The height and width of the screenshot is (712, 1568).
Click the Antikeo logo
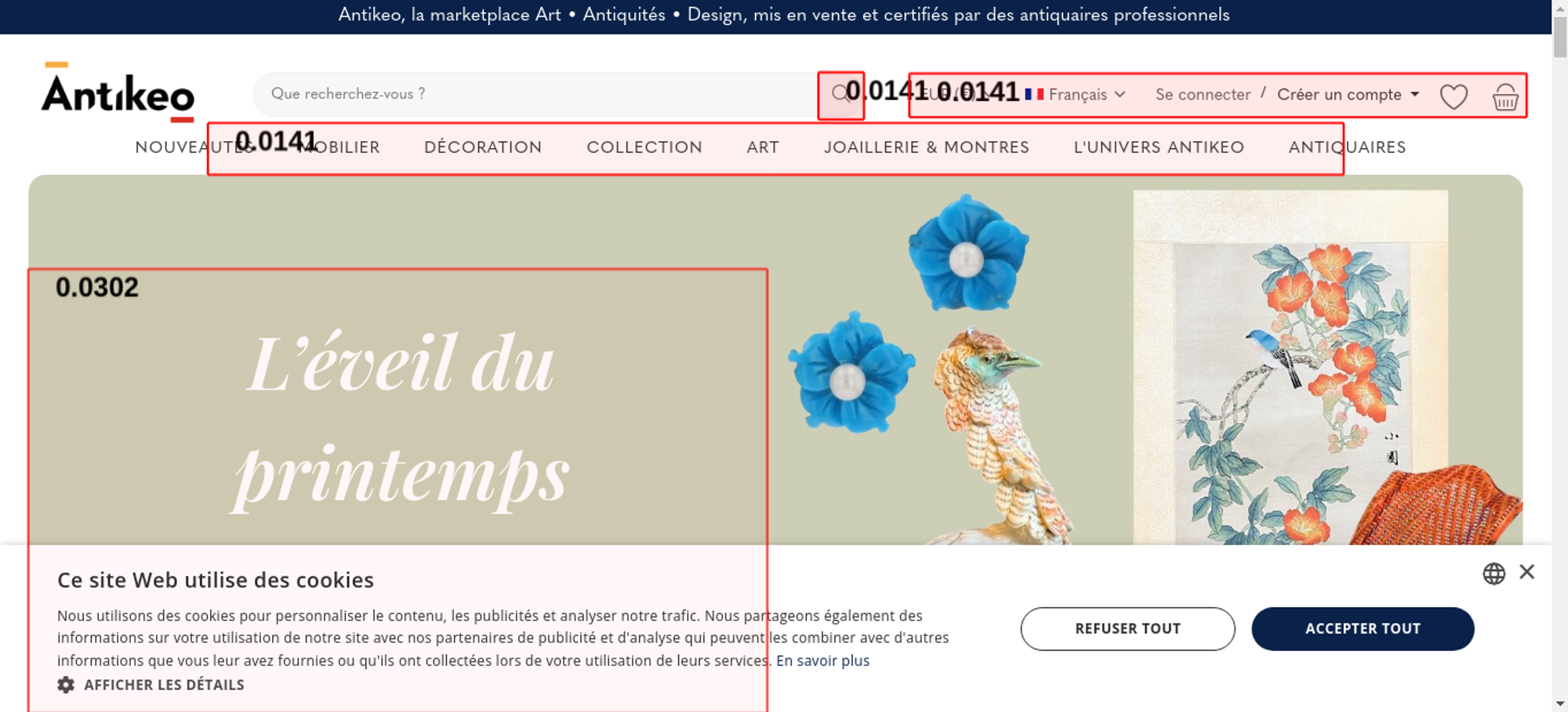coord(118,92)
